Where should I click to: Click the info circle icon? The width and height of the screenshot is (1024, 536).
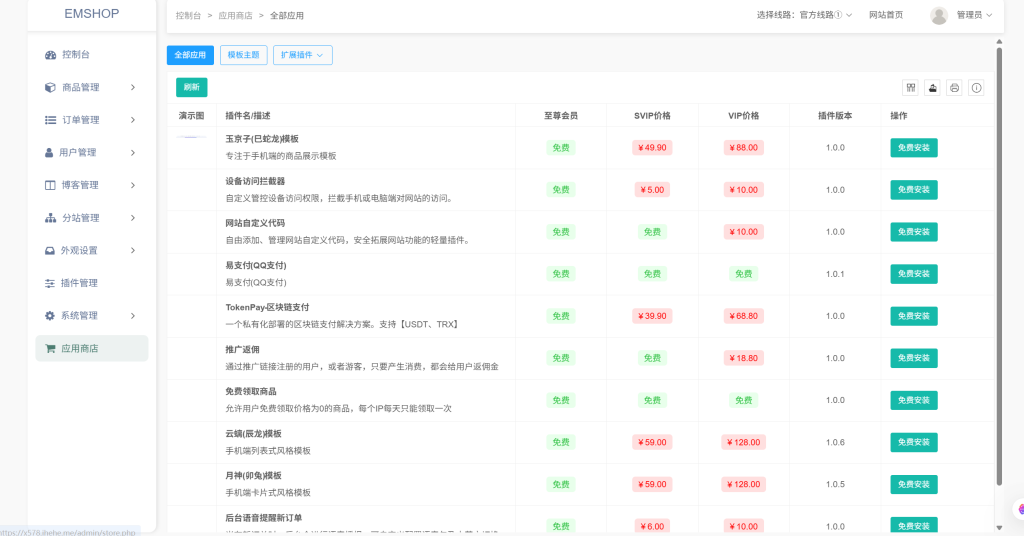976,87
